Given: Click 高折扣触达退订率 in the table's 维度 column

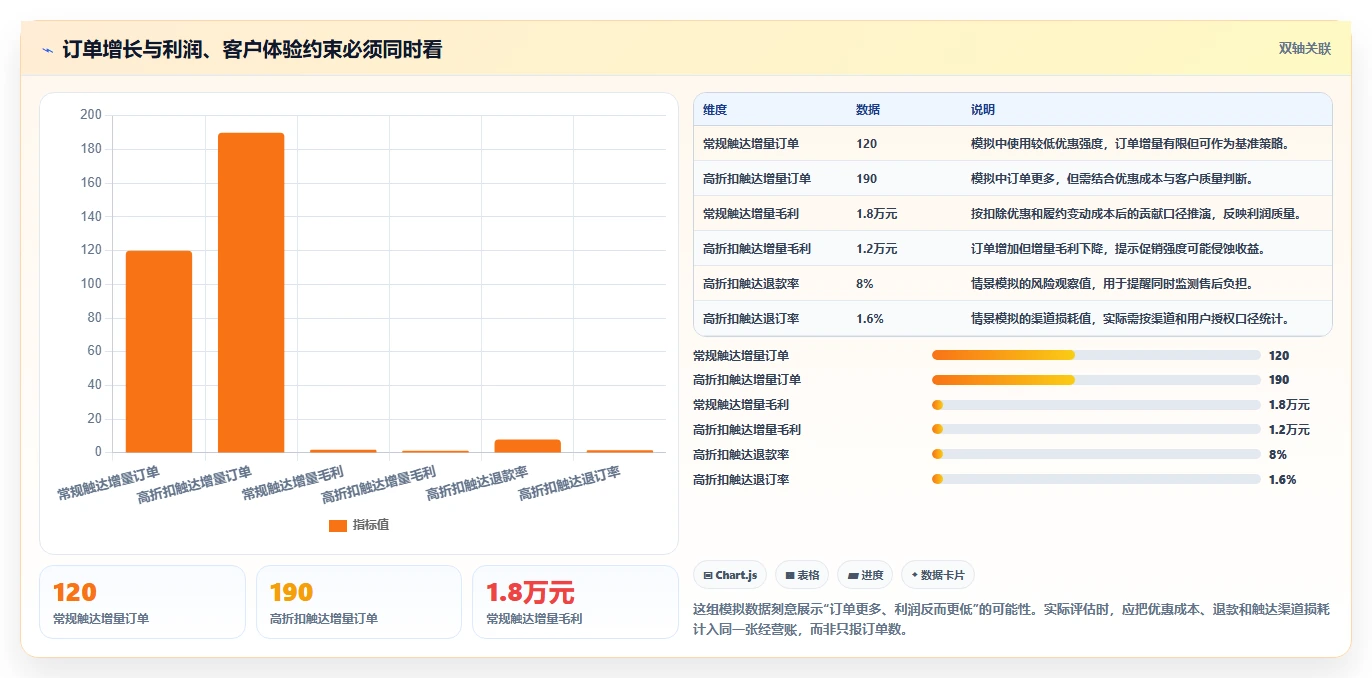Looking at the screenshot, I should tap(751, 319).
